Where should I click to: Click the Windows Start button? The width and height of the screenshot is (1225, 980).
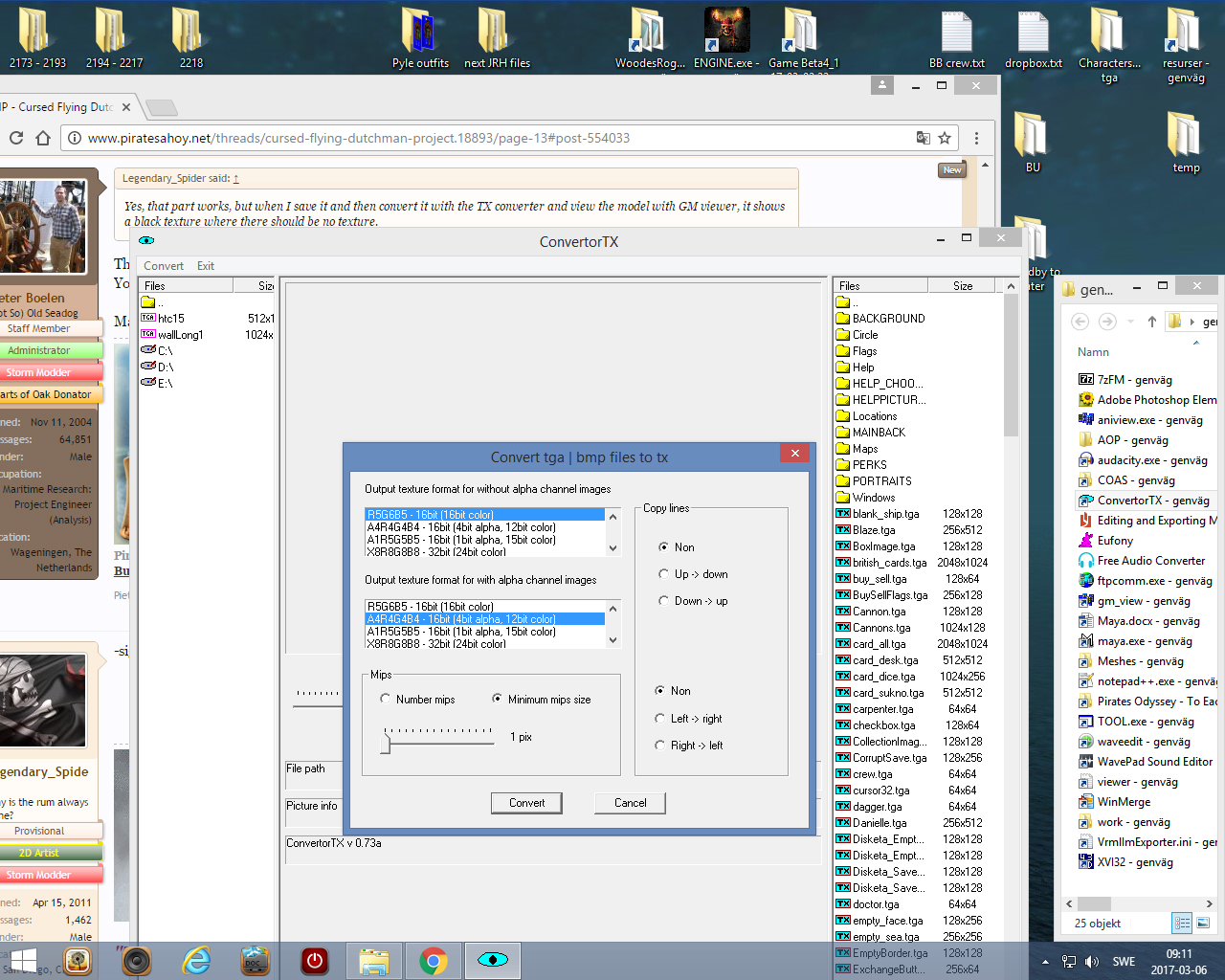(x=24, y=960)
